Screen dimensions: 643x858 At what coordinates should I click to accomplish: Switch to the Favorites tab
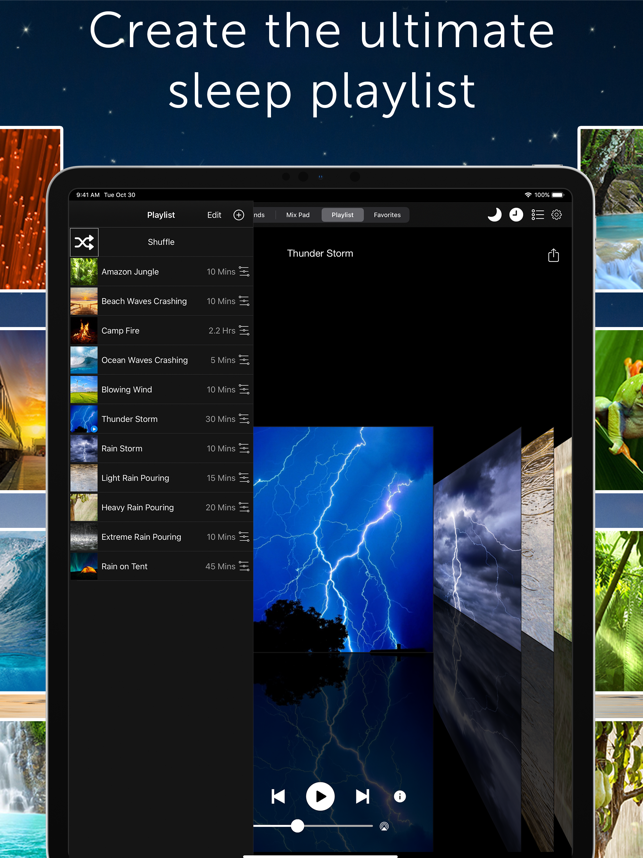(387, 215)
